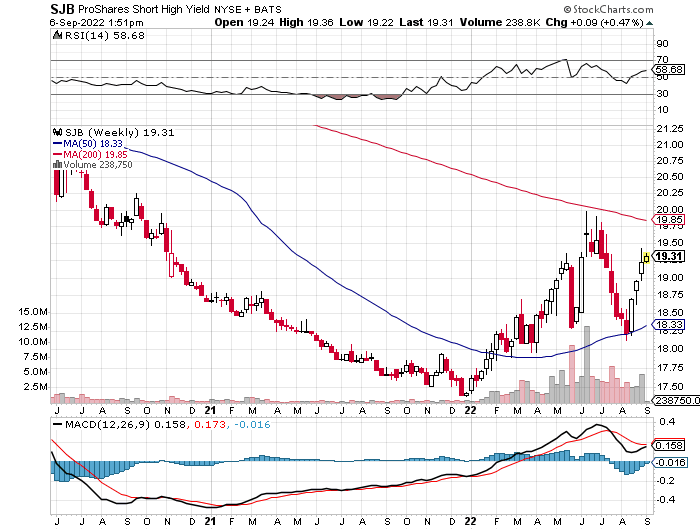Click the green up-arrow change indicator
Viewport: 700px width, 530px height.
[649, 23]
